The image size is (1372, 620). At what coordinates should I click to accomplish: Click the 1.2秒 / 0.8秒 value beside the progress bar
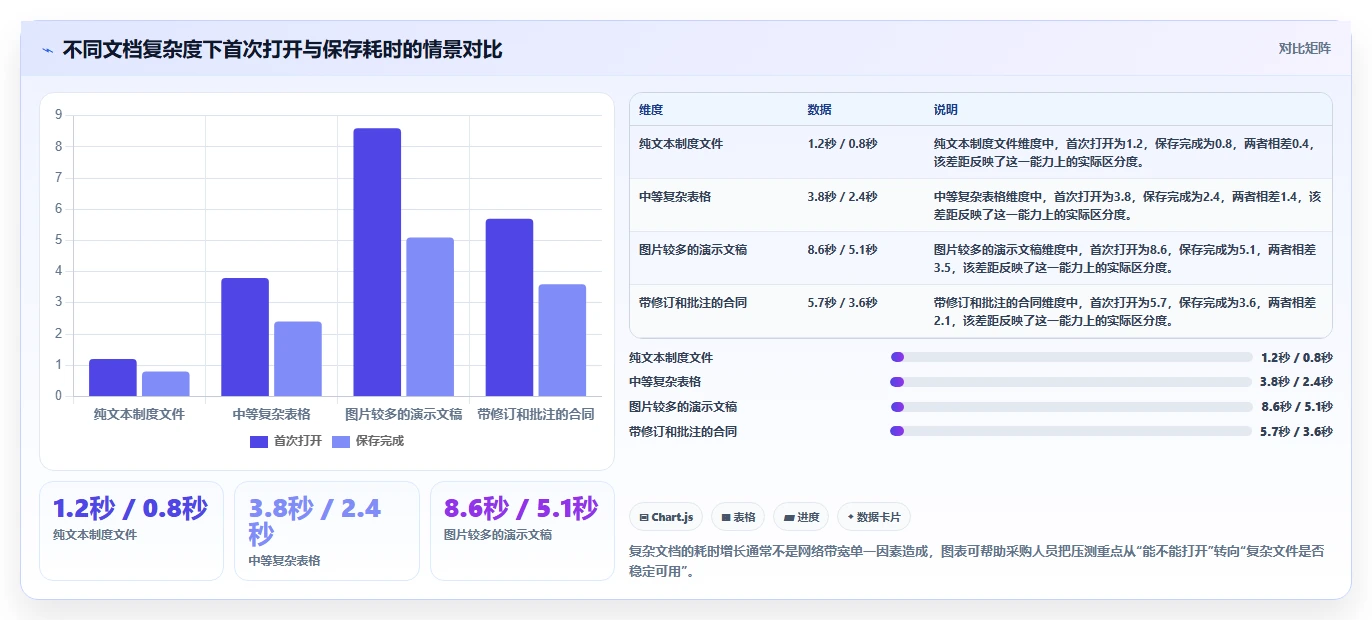pos(1296,358)
